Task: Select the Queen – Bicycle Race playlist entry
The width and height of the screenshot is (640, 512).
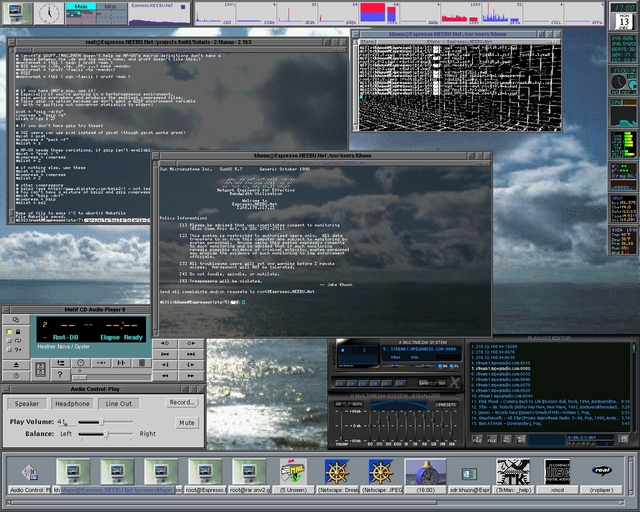Action: (x=550, y=412)
